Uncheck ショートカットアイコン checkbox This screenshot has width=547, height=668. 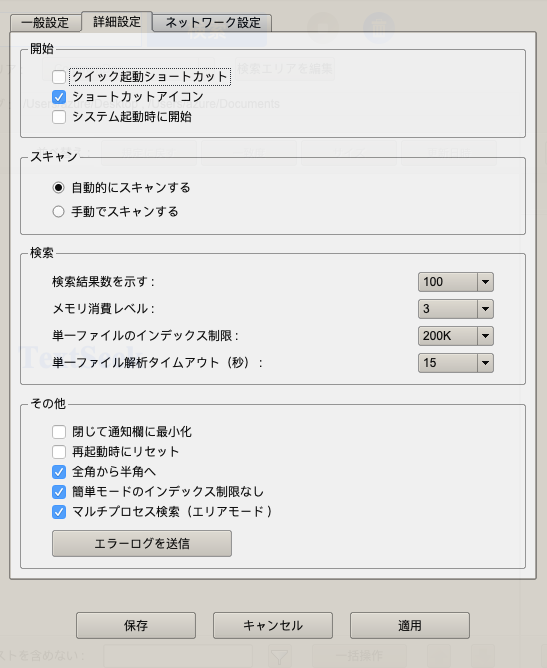[59, 97]
